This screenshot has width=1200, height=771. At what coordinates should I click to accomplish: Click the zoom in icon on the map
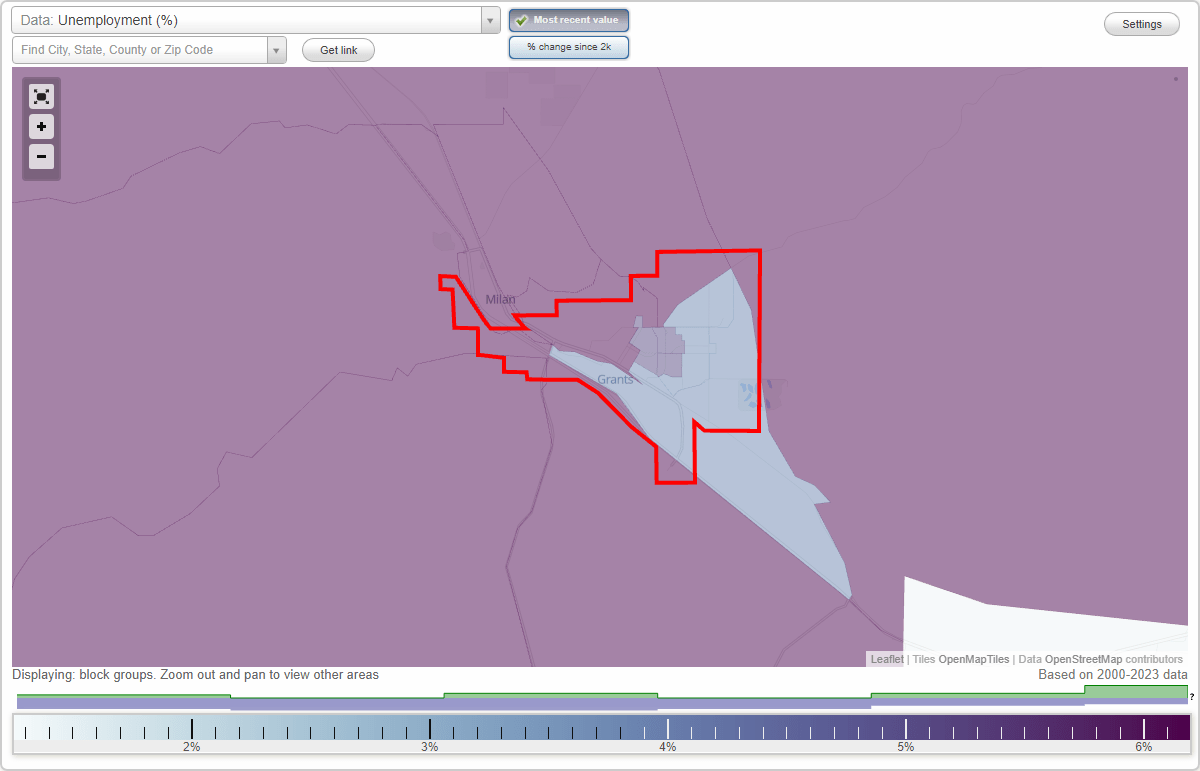(x=41, y=127)
